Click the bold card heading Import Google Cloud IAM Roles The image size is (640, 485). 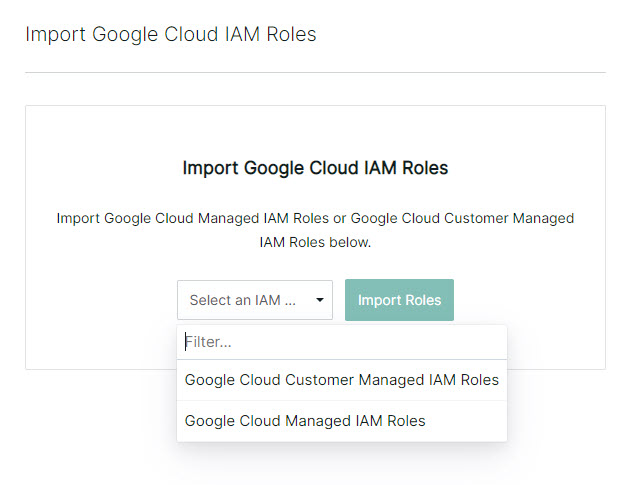(315, 168)
